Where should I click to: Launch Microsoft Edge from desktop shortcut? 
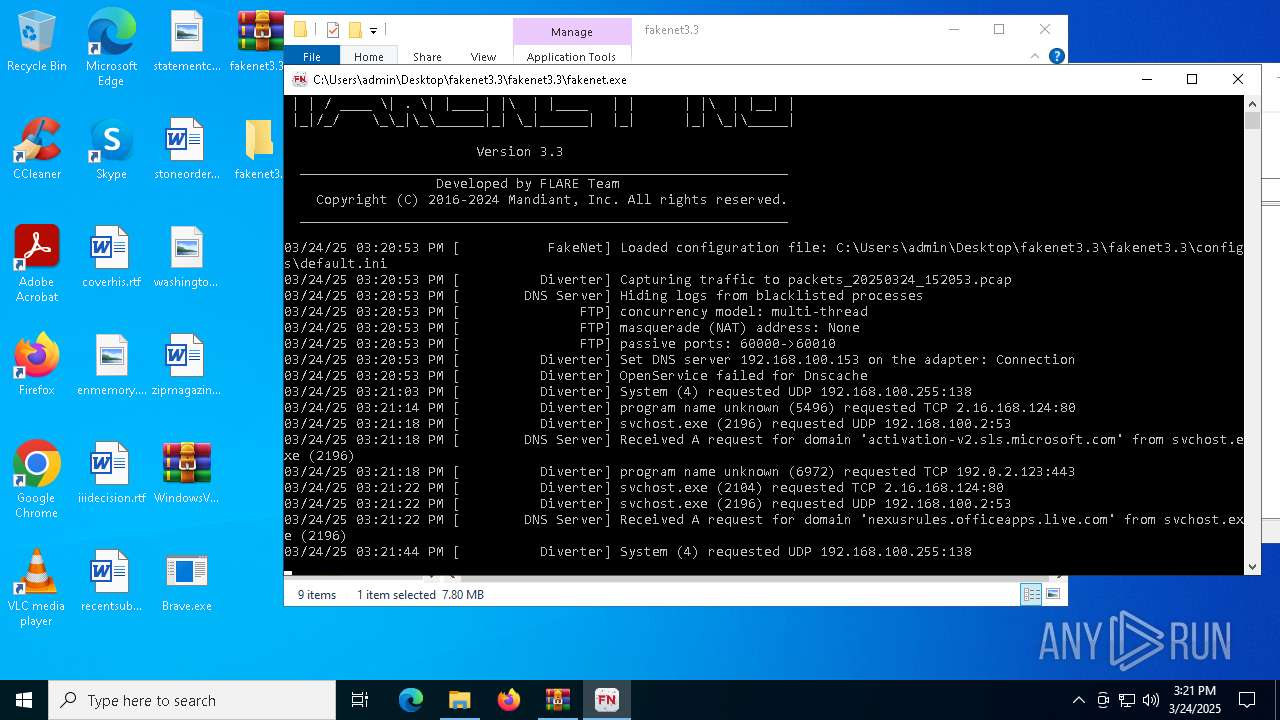pyautogui.click(x=111, y=48)
